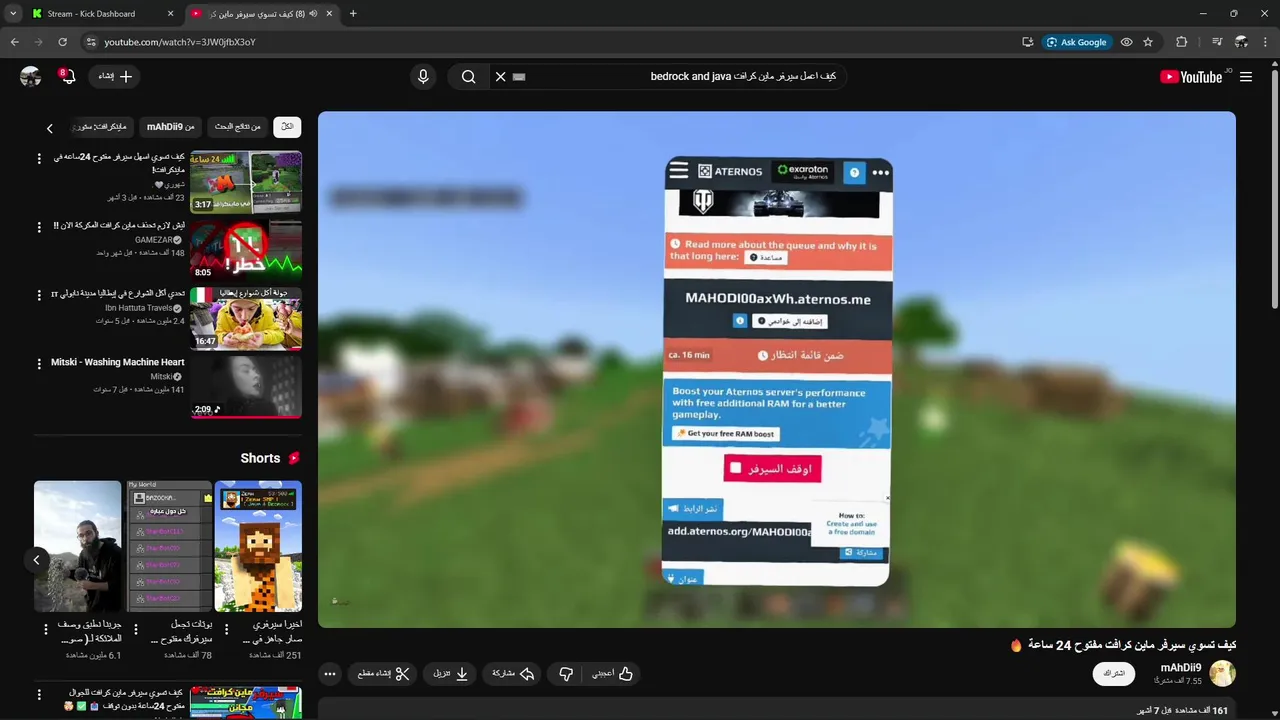1280x720 pixels.
Task: Open the 16:47 Italy street food thumbnail
Action: 246,318
